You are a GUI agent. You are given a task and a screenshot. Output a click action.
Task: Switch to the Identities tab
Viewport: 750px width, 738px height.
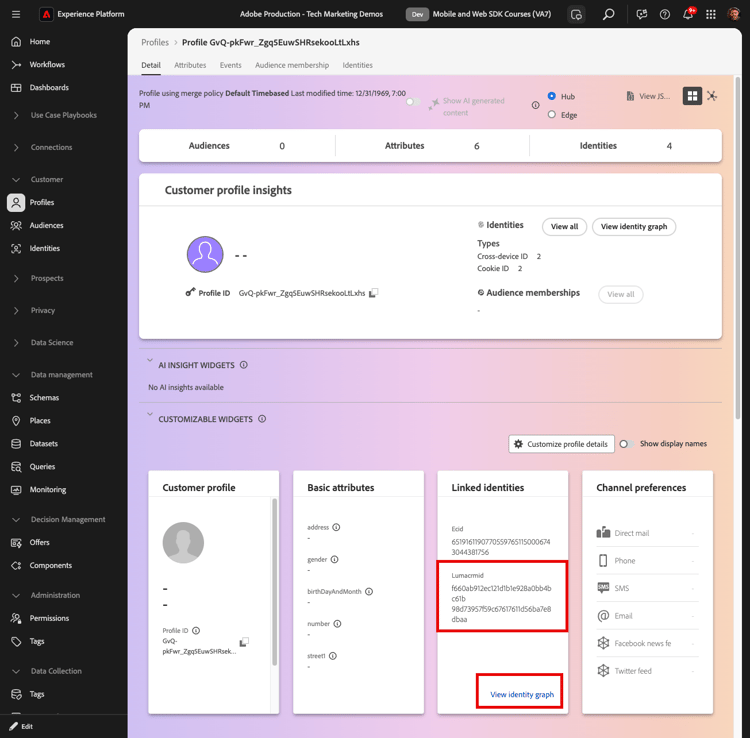point(357,65)
